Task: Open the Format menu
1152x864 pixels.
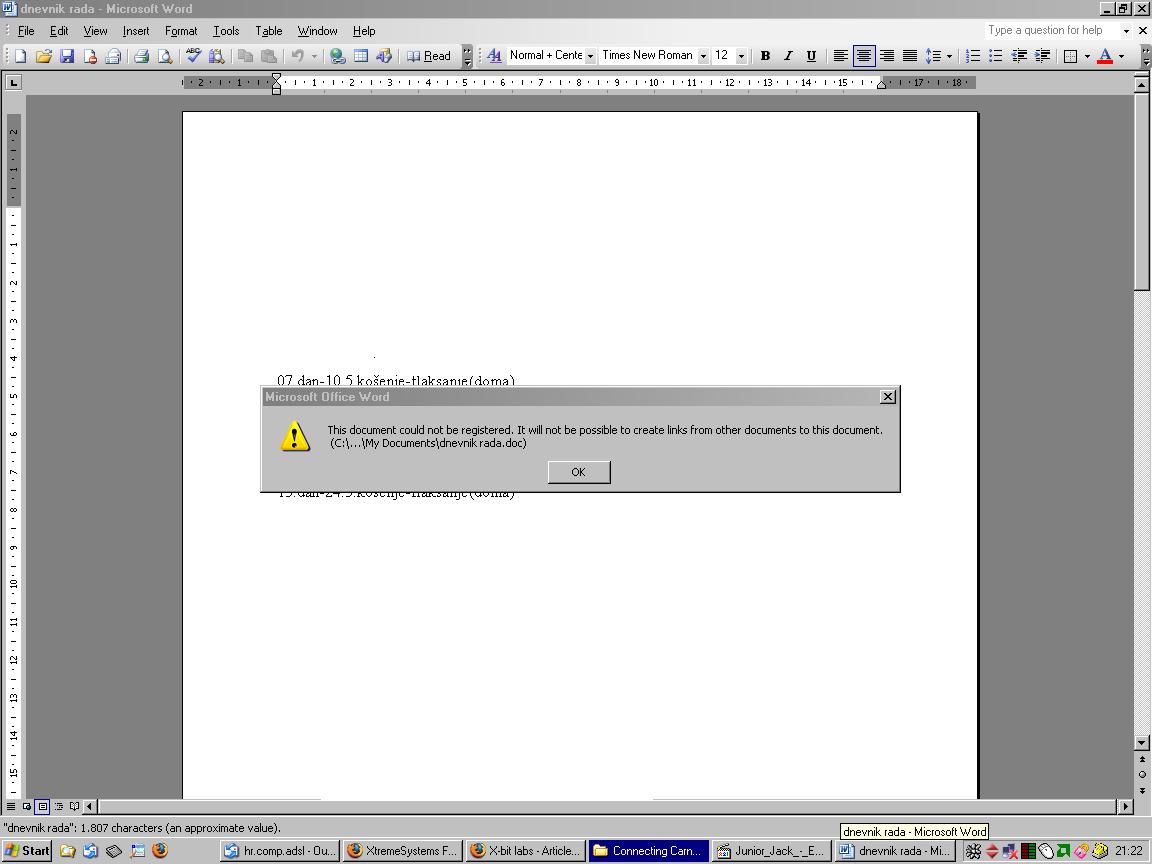Action: pos(181,31)
